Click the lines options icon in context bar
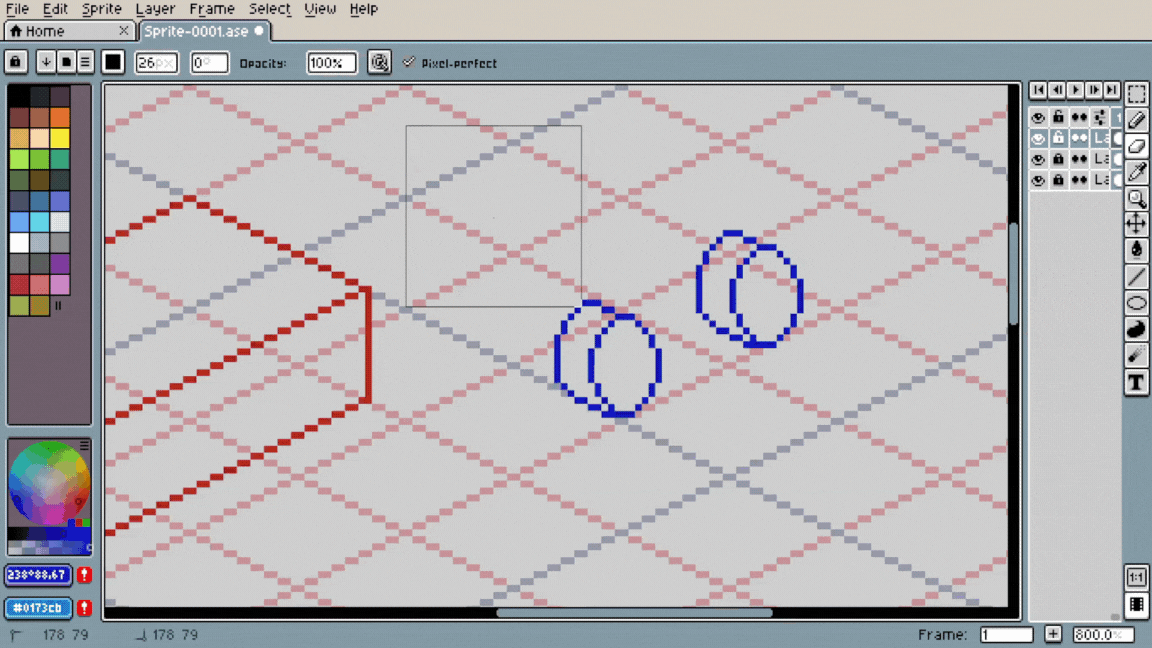The image size is (1152, 648). click(x=85, y=62)
